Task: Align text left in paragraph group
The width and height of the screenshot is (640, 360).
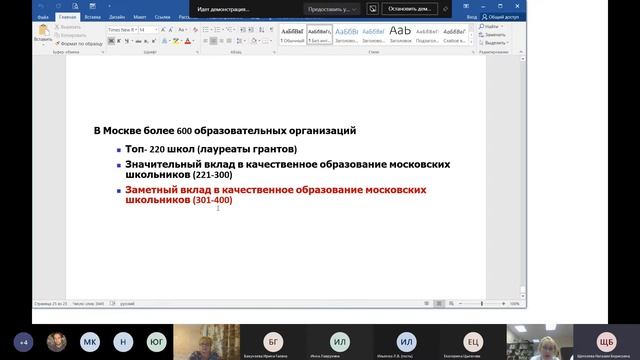Action: tap(205, 41)
